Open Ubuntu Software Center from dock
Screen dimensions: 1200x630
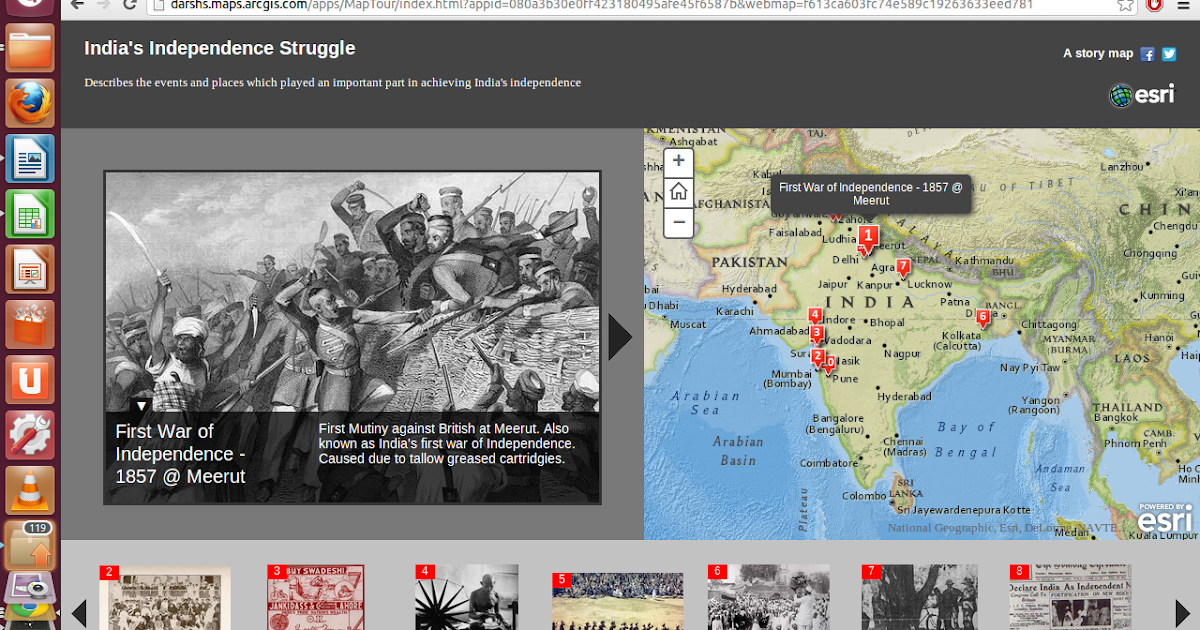click(x=30, y=324)
